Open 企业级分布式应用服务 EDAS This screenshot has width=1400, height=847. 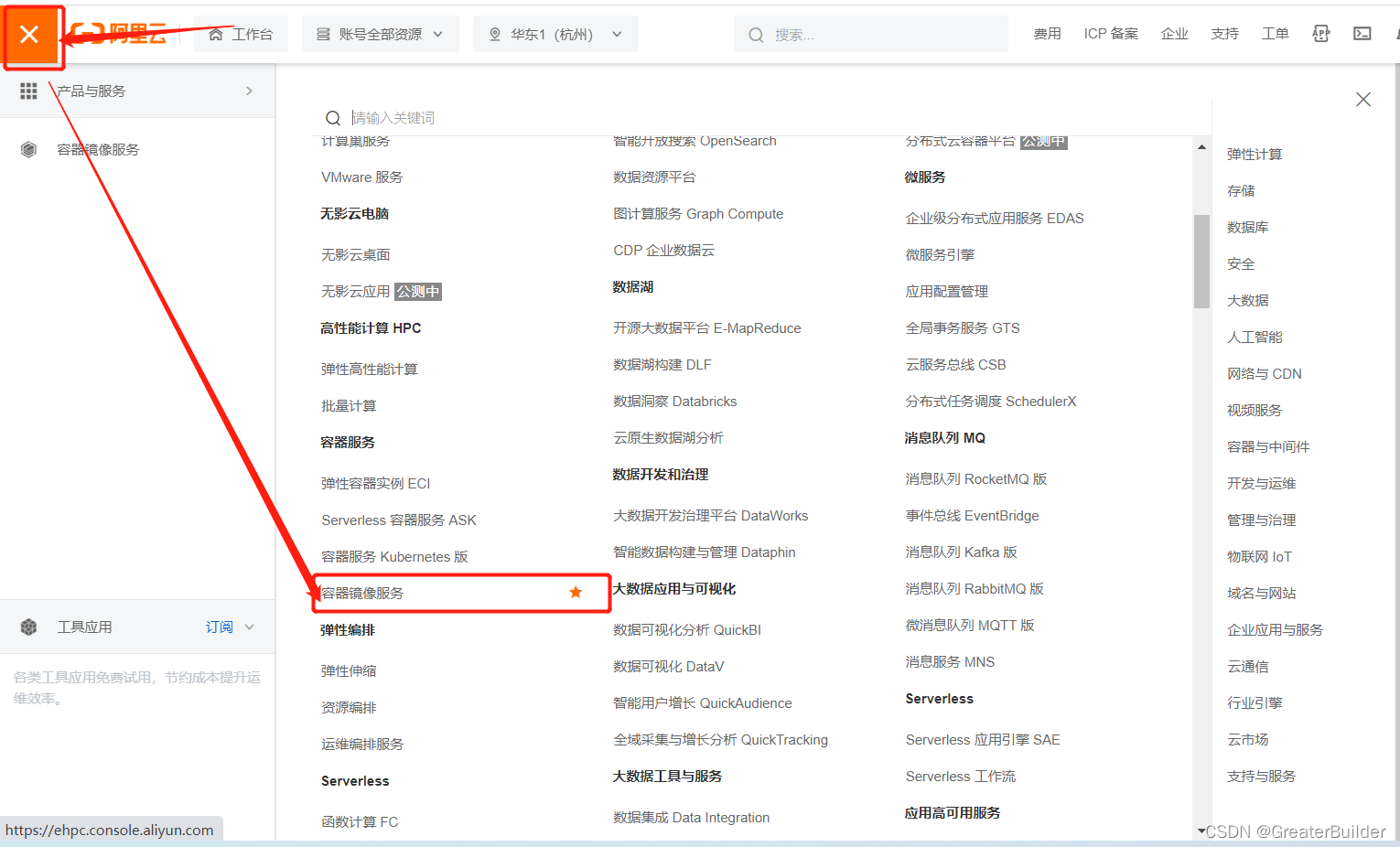[x=995, y=218]
